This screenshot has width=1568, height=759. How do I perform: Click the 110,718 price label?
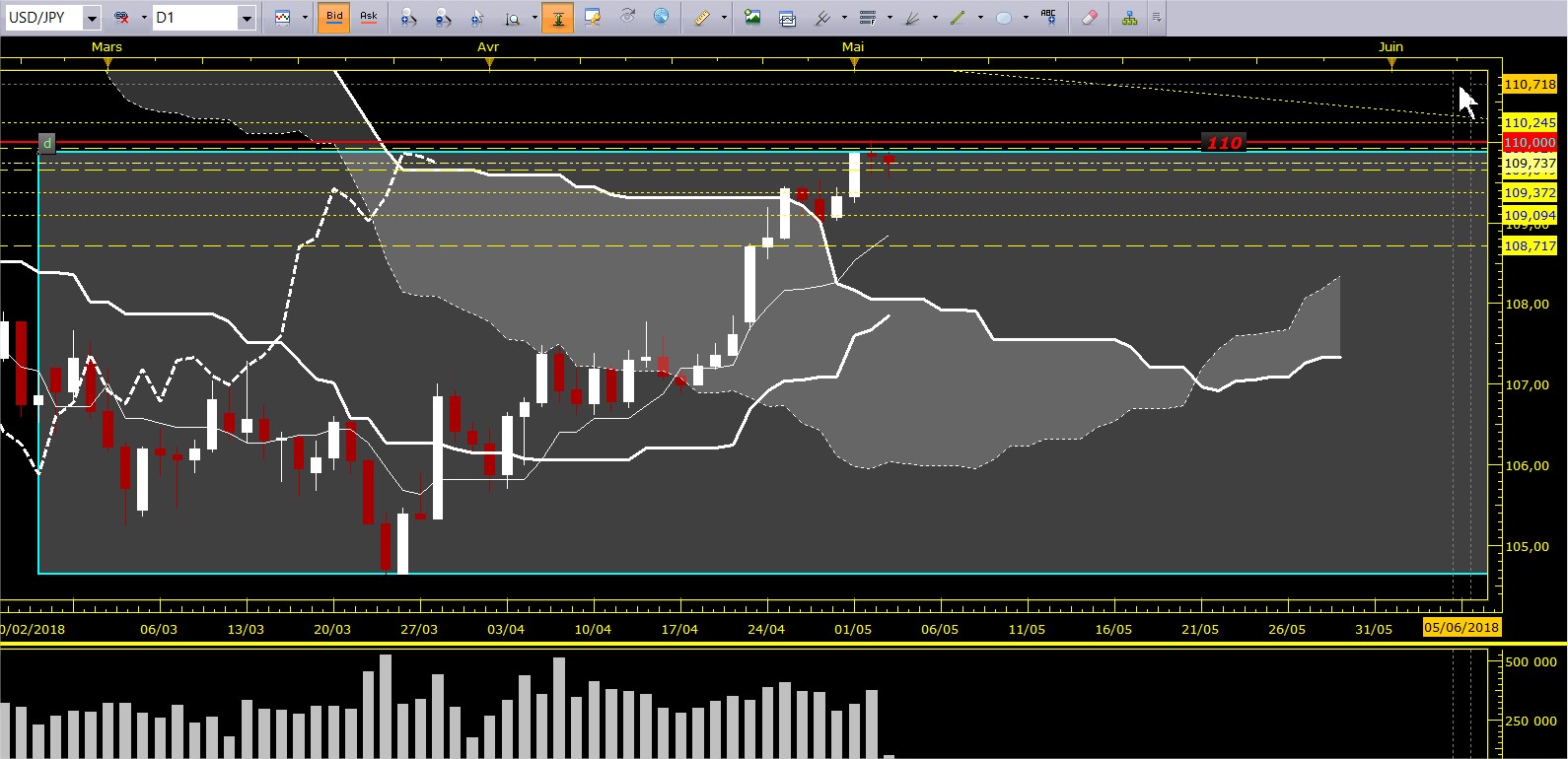click(1530, 85)
